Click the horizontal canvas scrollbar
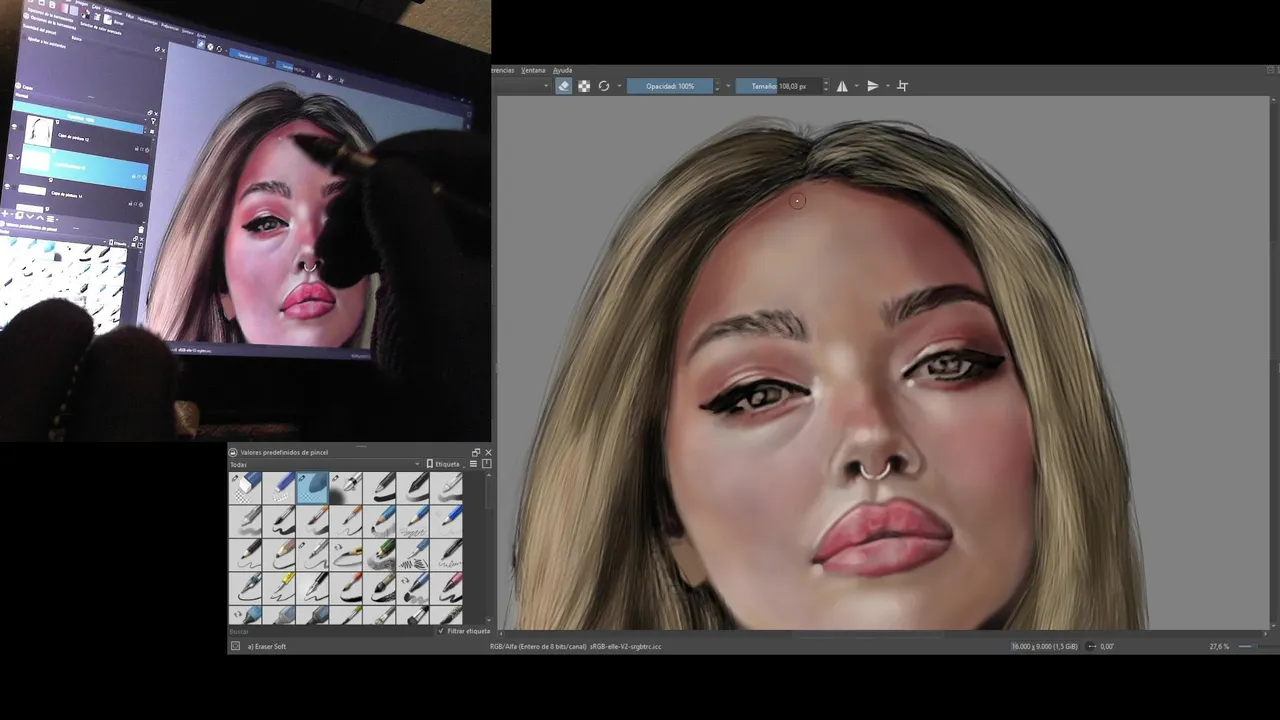 pos(883,634)
